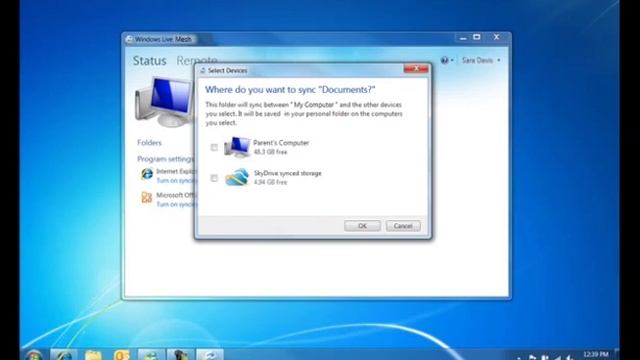Screen dimensions: 640x360
Task: Click the Parent's Computer monitor icon
Action: (237, 147)
